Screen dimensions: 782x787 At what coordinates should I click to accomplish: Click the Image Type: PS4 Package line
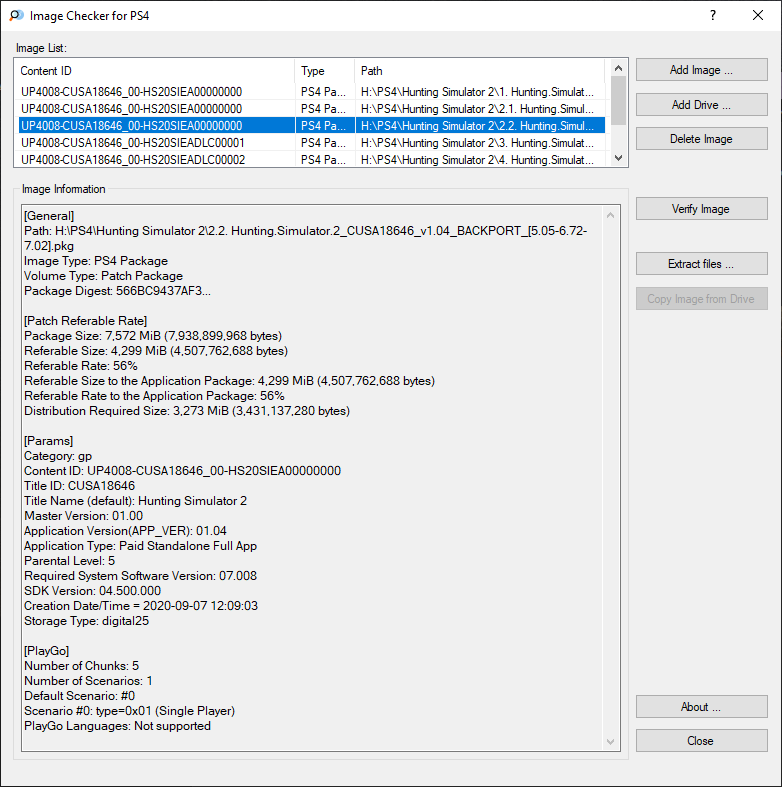[x=96, y=261]
